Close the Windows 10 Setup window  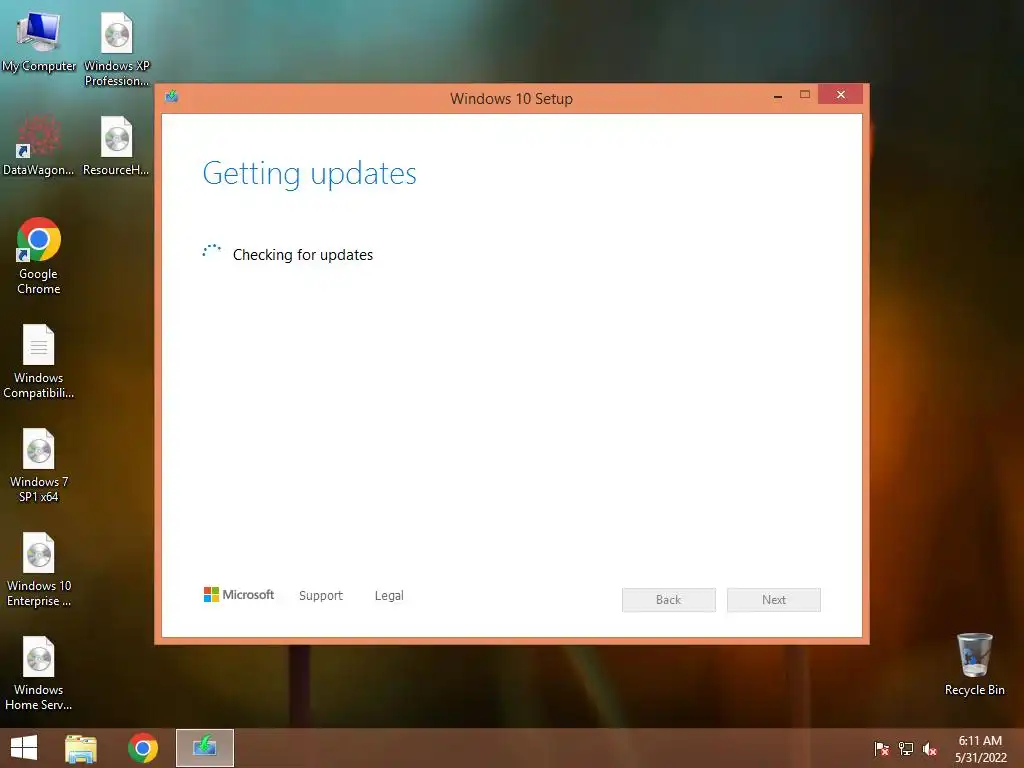(840, 95)
